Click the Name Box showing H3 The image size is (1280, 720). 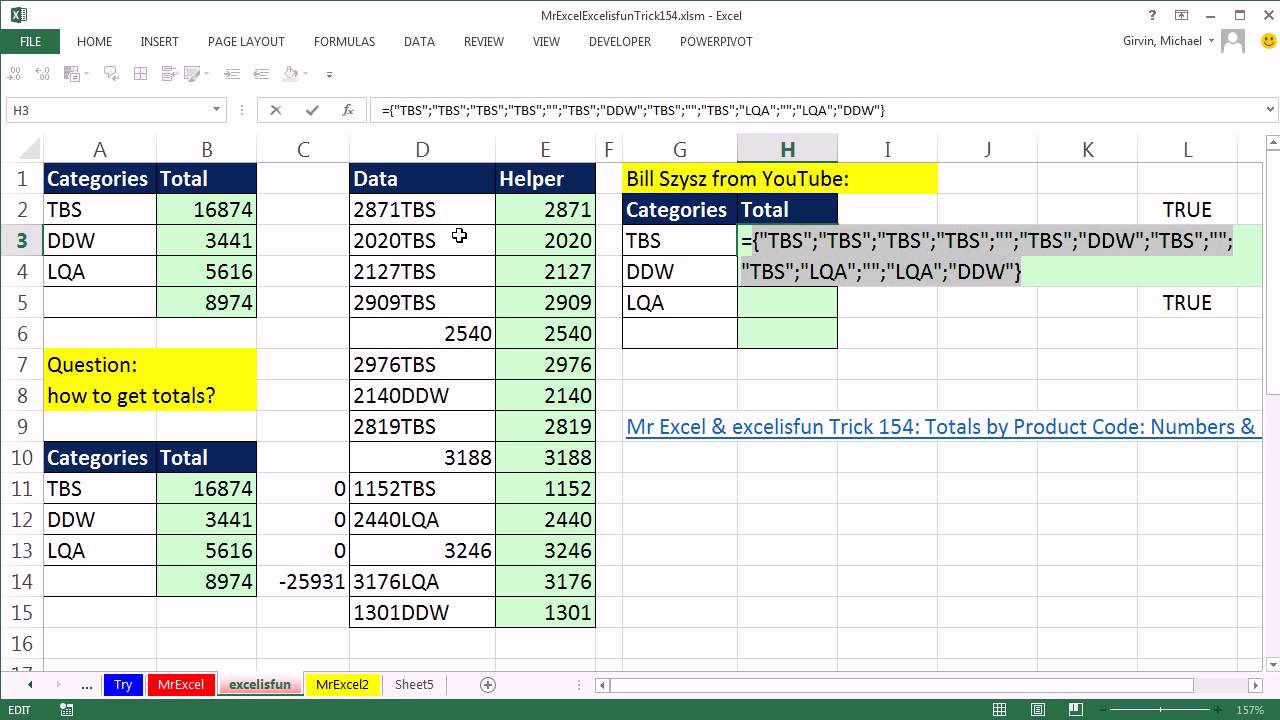point(110,110)
